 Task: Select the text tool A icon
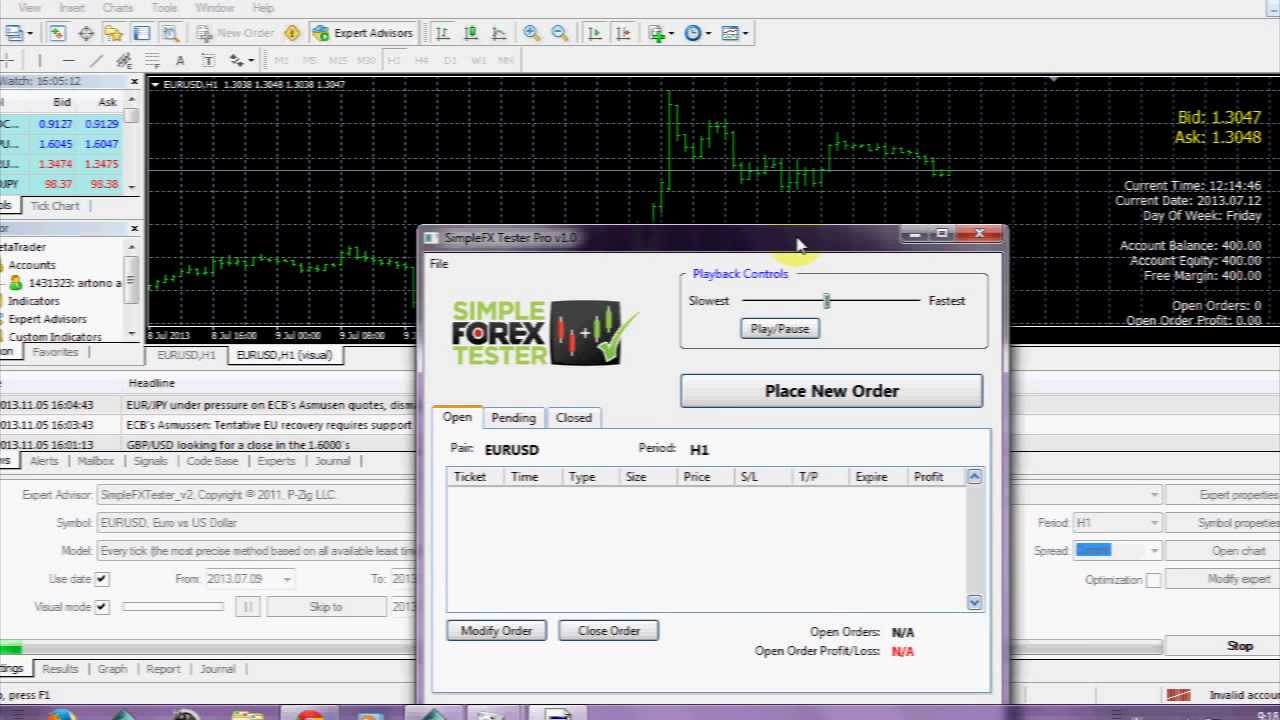180,60
